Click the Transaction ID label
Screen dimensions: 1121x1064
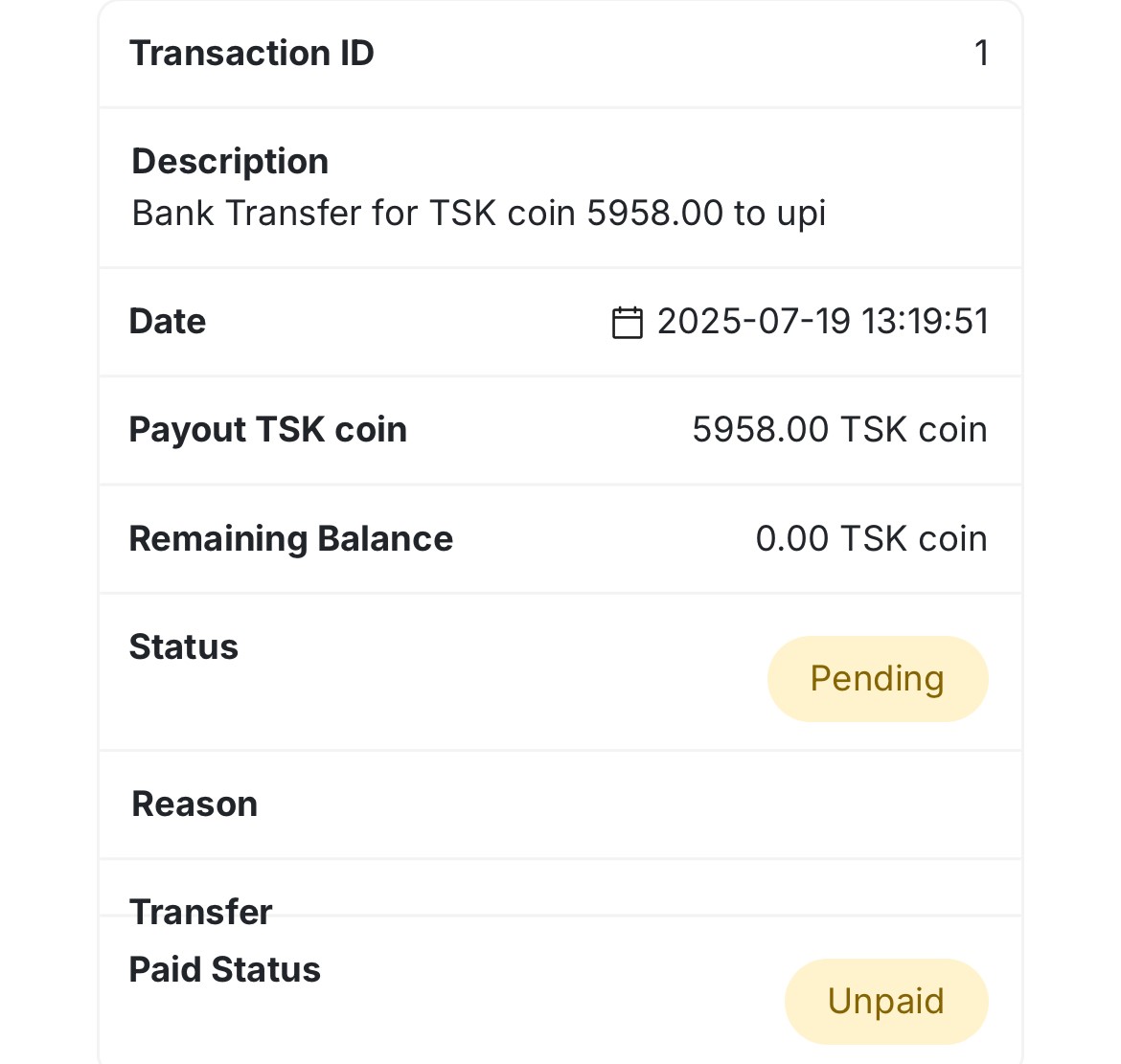pyautogui.click(x=251, y=54)
